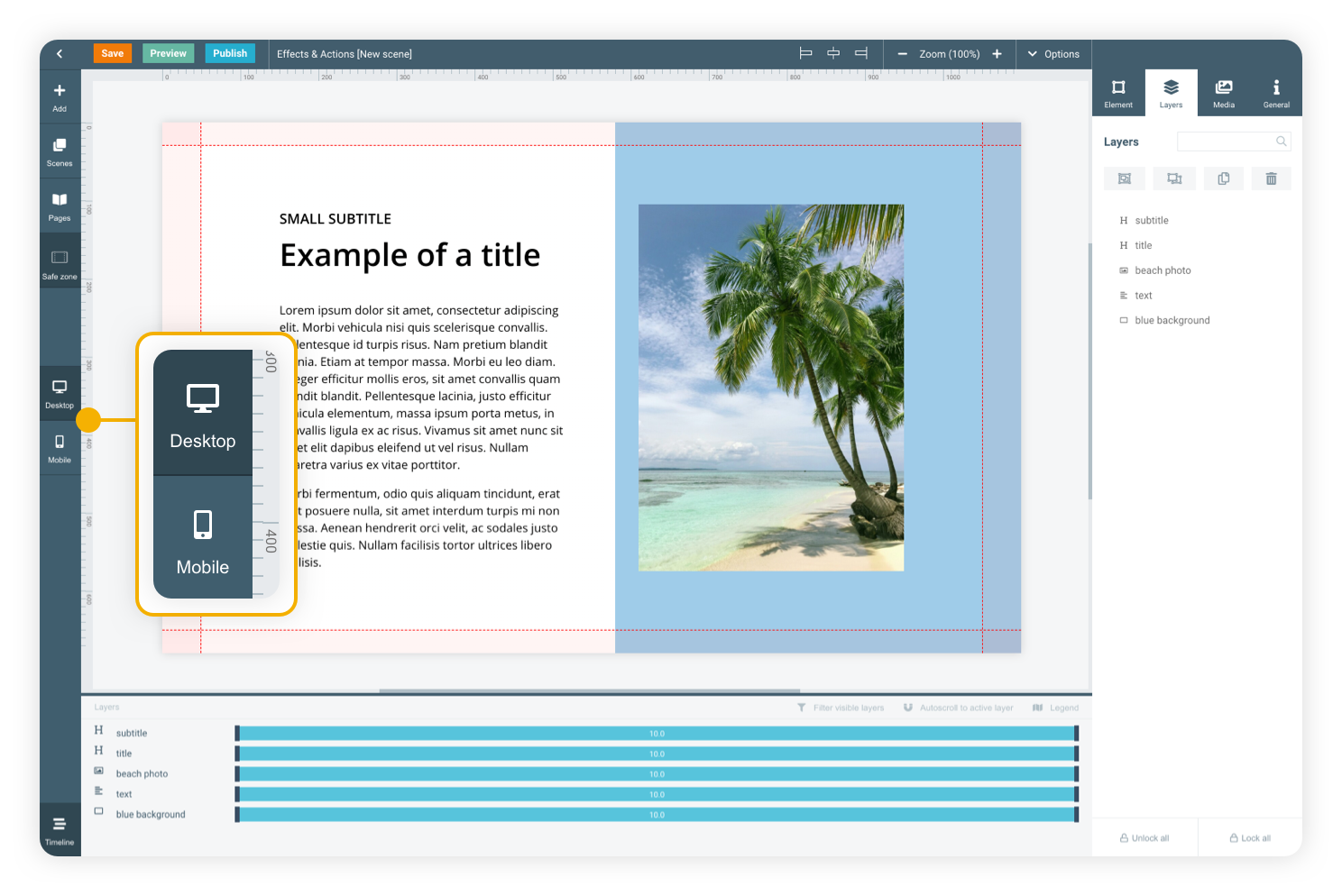
Task: Toggle Autoscroll to active layer
Action: [958, 708]
